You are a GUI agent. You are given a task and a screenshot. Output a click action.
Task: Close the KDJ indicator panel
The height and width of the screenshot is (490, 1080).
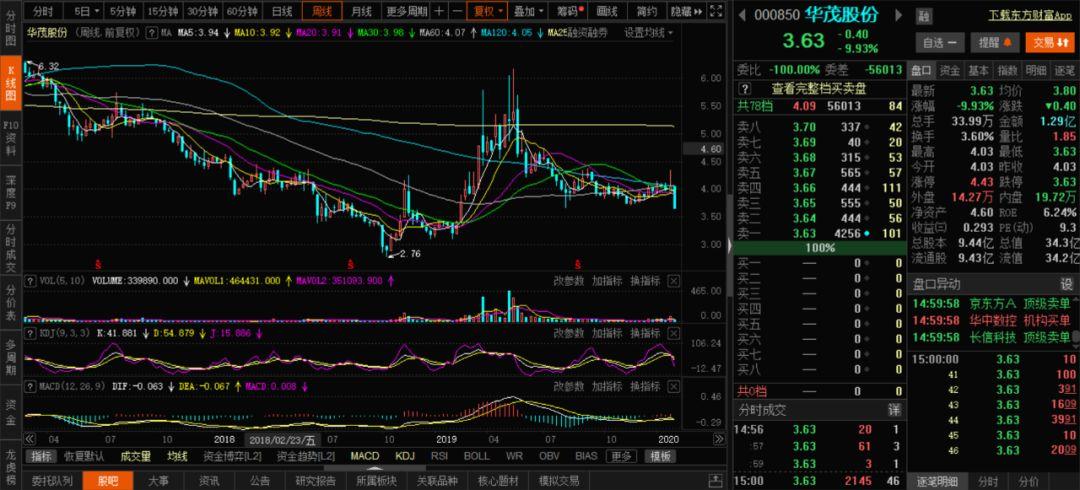(673, 333)
